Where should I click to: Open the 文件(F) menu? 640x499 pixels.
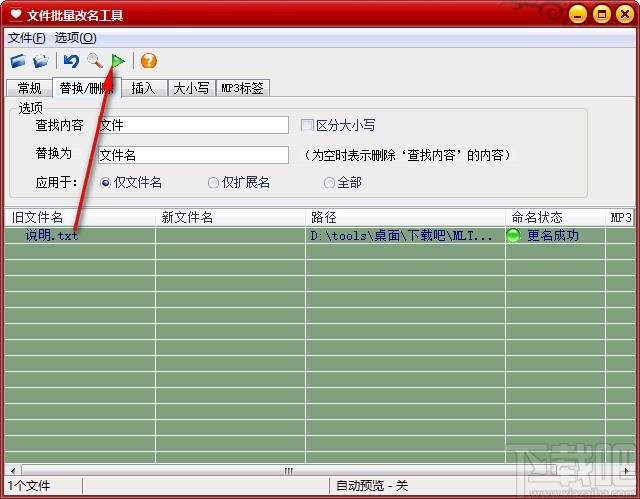pos(27,38)
